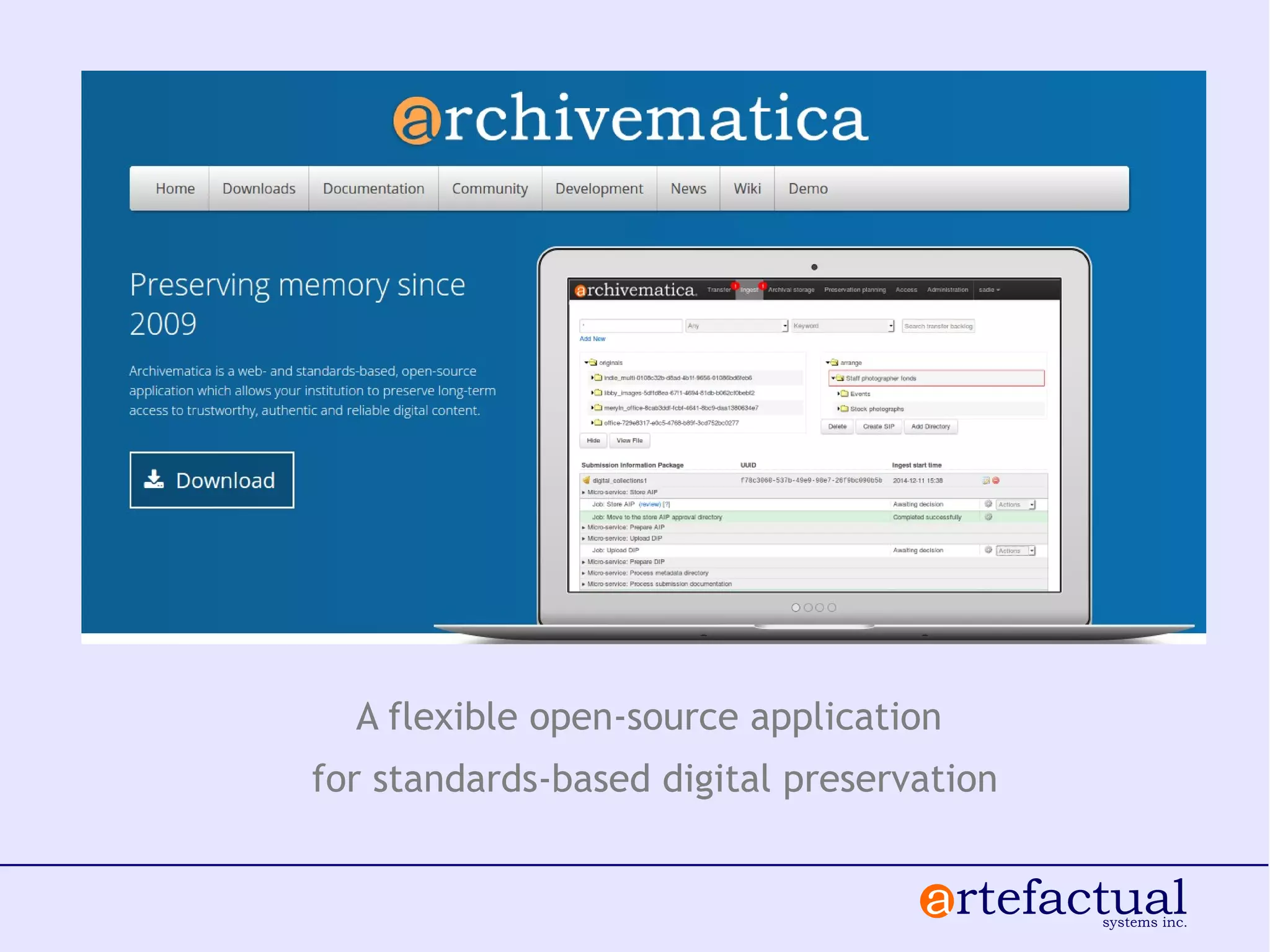Click the Add New link
The image size is (1270, 952).
592,339
